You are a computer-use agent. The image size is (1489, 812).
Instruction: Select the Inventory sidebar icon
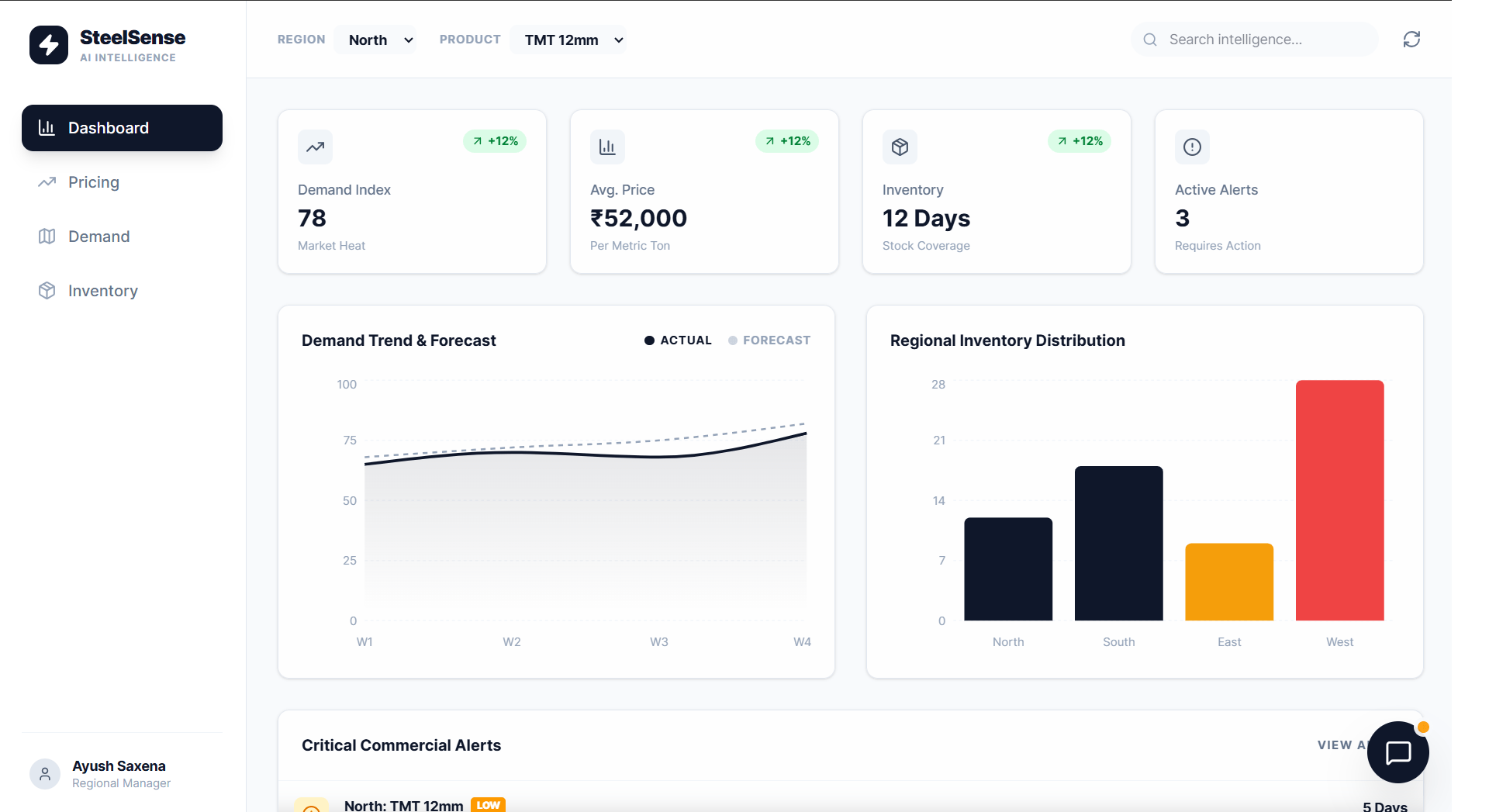point(47,291)
